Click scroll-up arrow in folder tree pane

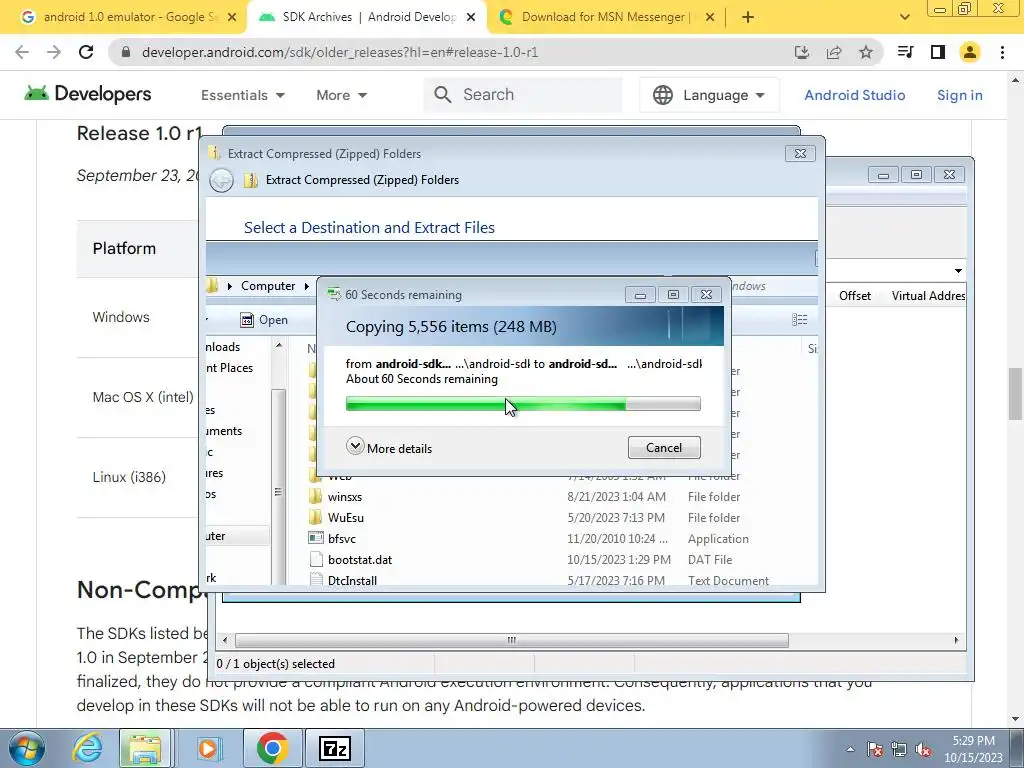(279, 345)
